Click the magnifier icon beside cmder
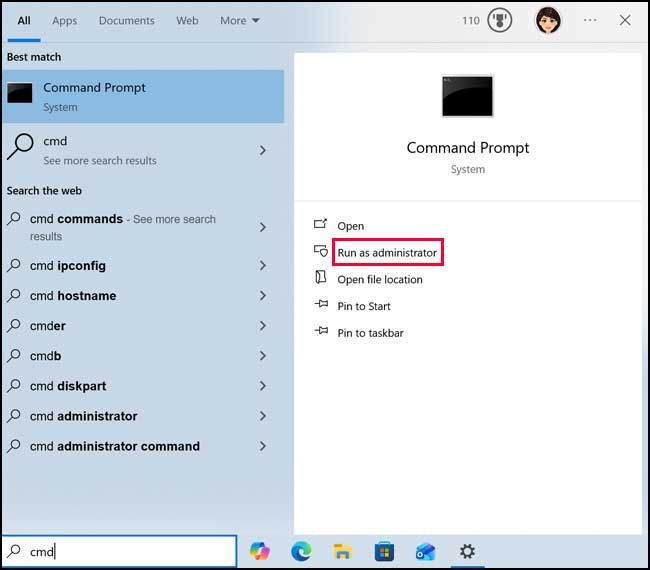This screenshot has height=570, width=650. [14, 325]
